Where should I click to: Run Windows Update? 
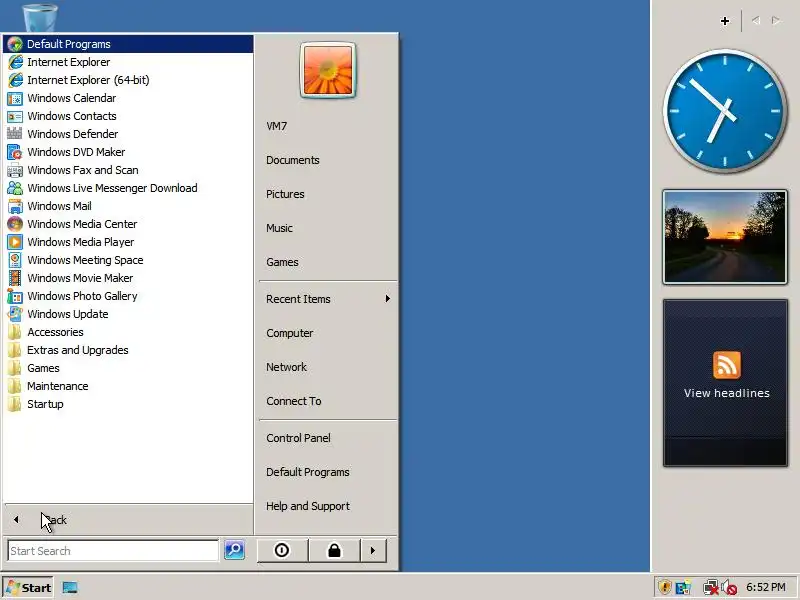pyautogui.click(x=128, y=314)
